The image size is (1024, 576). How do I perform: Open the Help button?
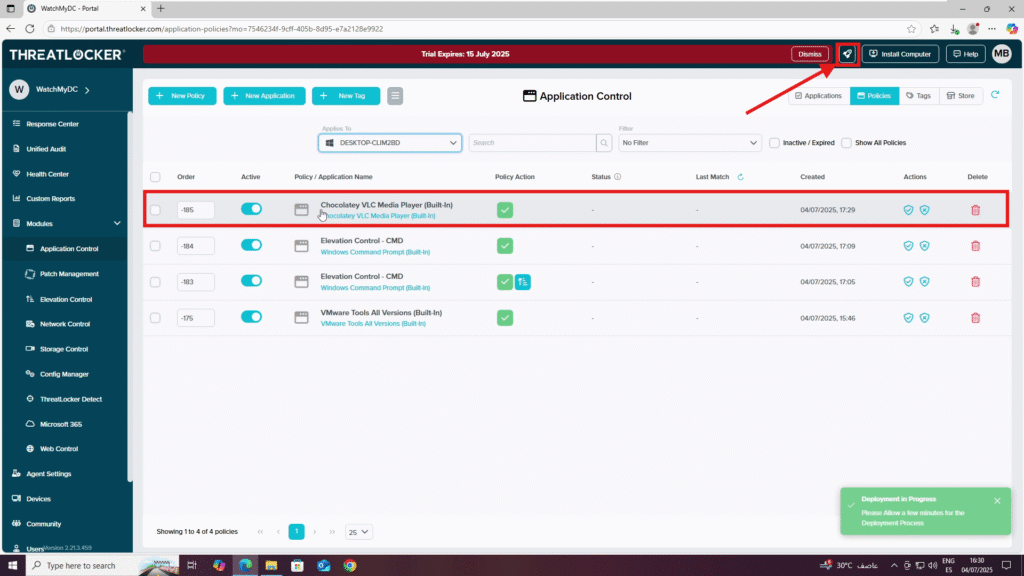pos(965,54)
